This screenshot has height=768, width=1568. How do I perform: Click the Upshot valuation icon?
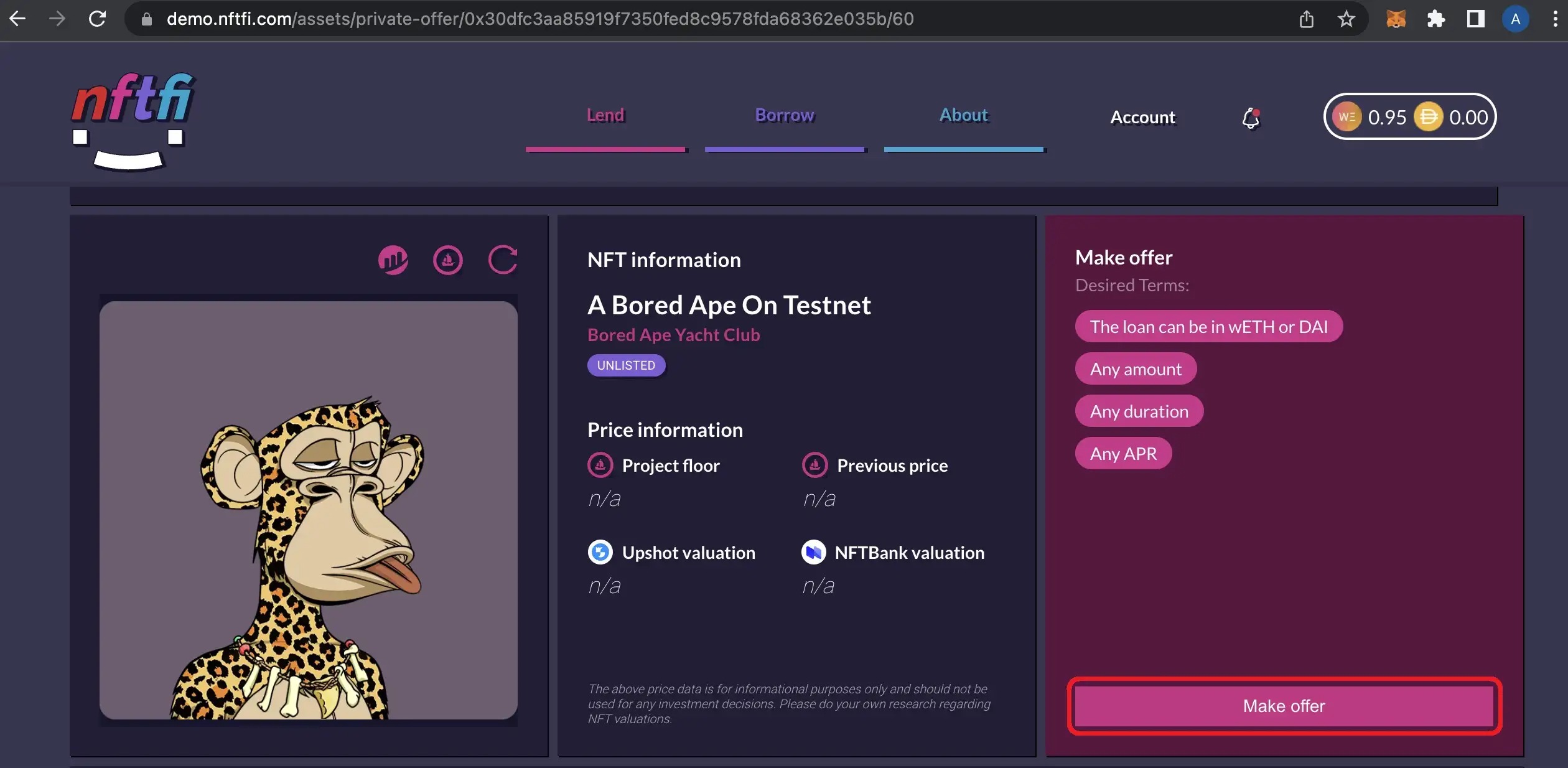pyautogui.click(x=600, y=552)
